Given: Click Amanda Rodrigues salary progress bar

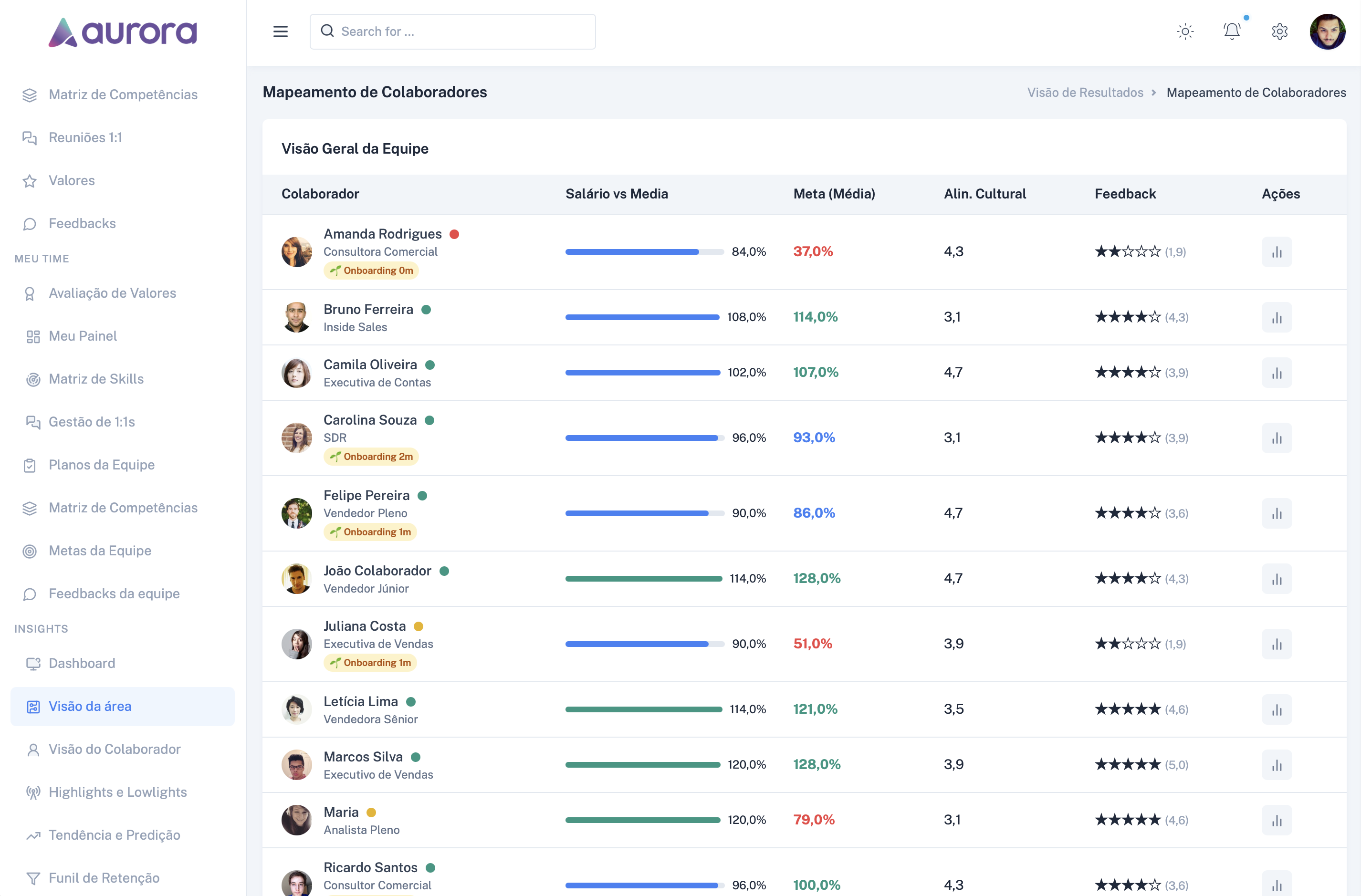Looking at the screenshot, I should pyautogui.click(x=645, y=252).
